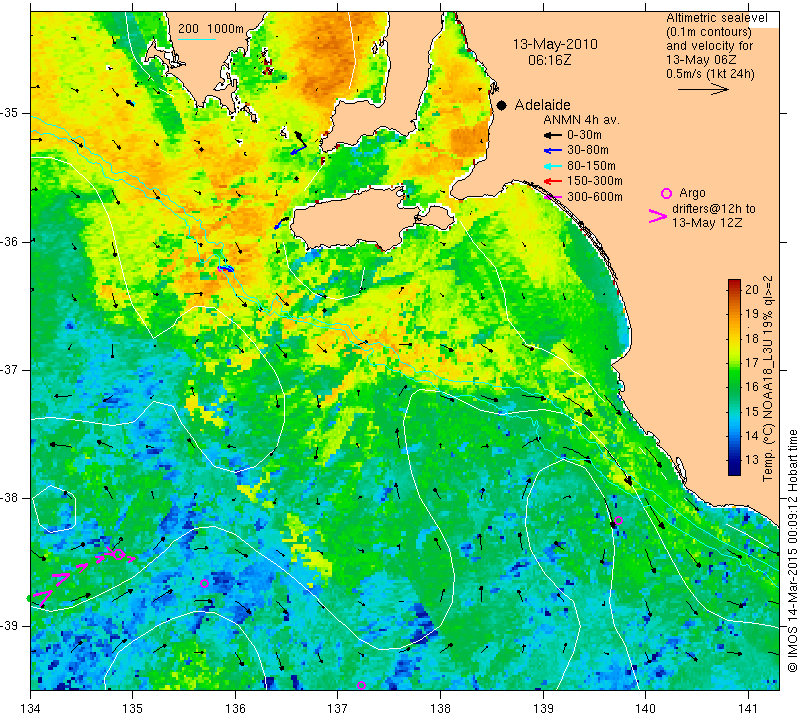Click the 06:16Z time text
Image resolution: width=800 pixels, height=720 pixels.
pyautogui.click(x=549, y=60)
